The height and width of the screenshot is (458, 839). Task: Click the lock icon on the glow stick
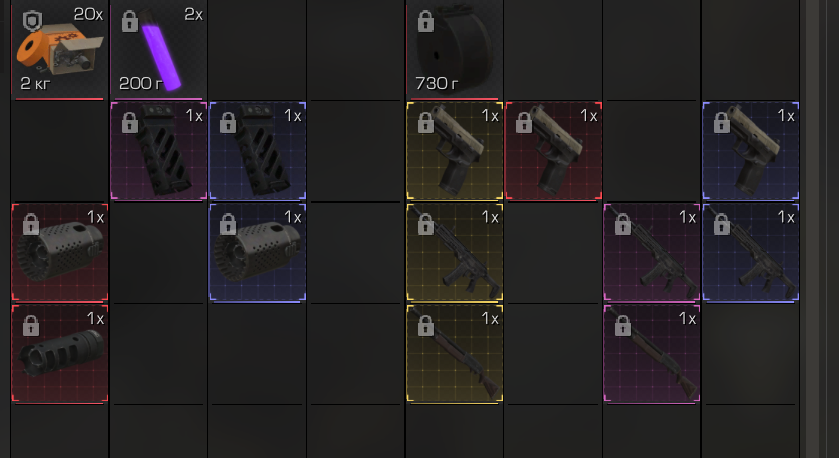click(x=130, y=21)
